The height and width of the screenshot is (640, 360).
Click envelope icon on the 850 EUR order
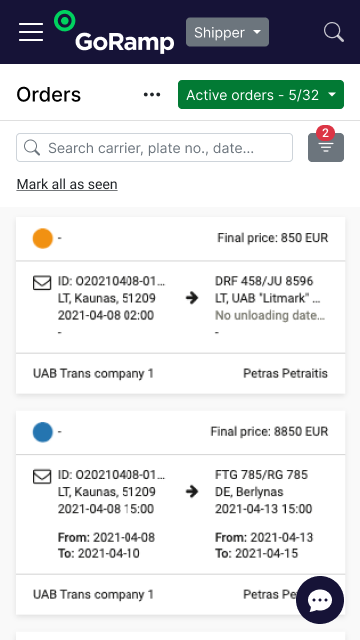click(42, 282)
